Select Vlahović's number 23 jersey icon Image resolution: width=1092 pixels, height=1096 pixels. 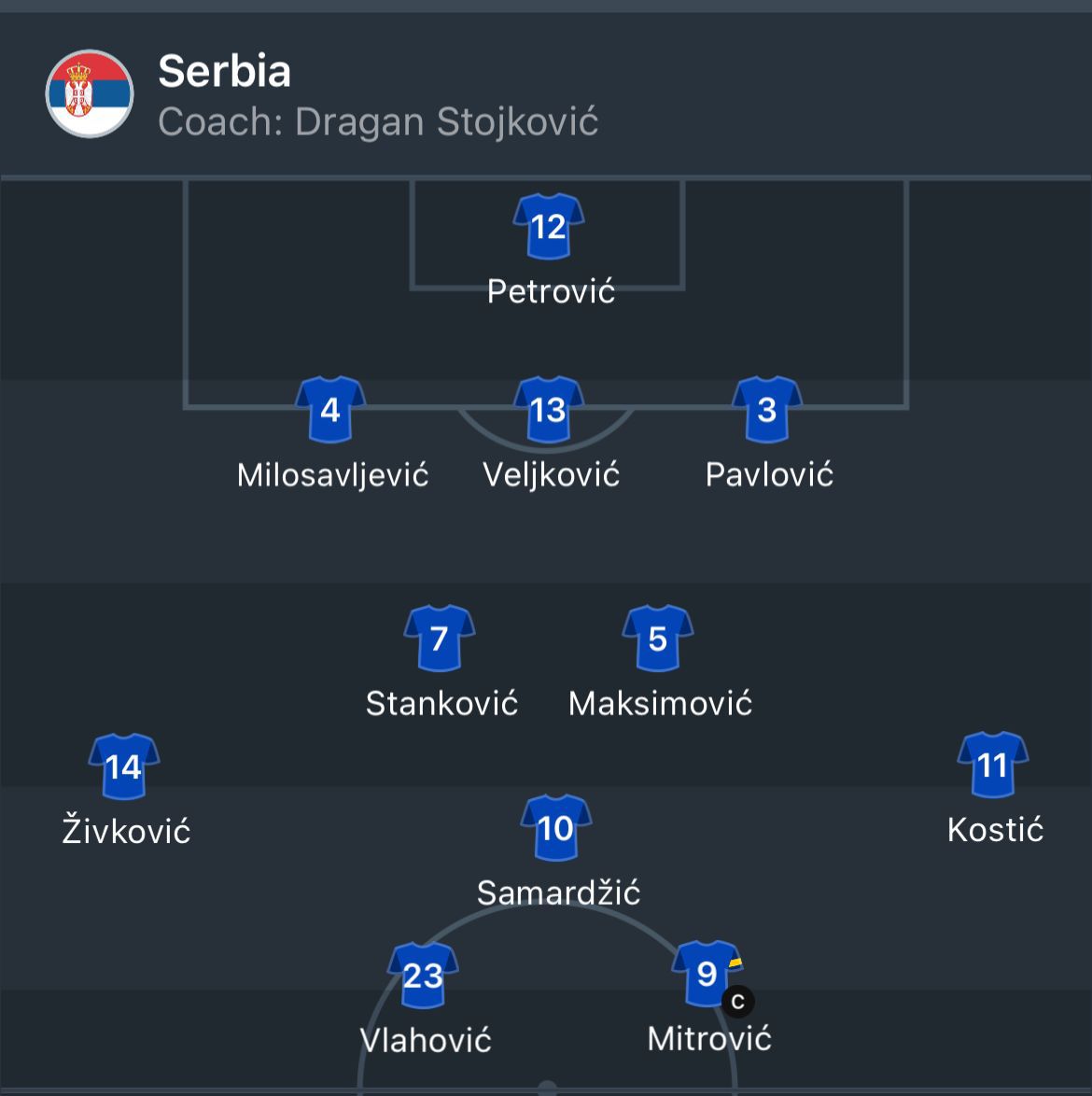(423, 976)
